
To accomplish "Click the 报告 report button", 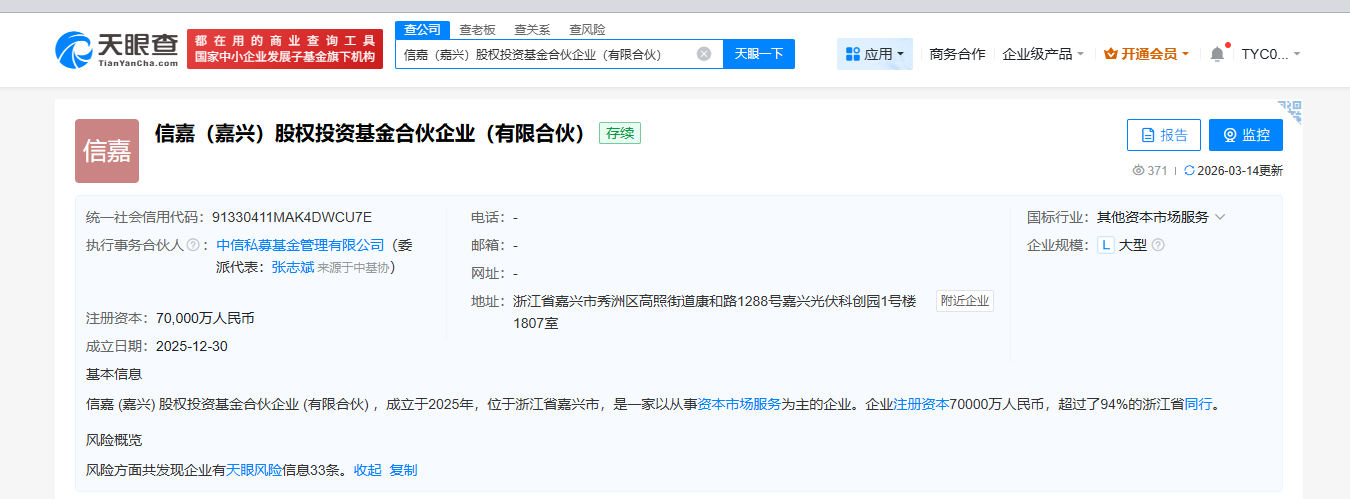I will pos(1163,135).
